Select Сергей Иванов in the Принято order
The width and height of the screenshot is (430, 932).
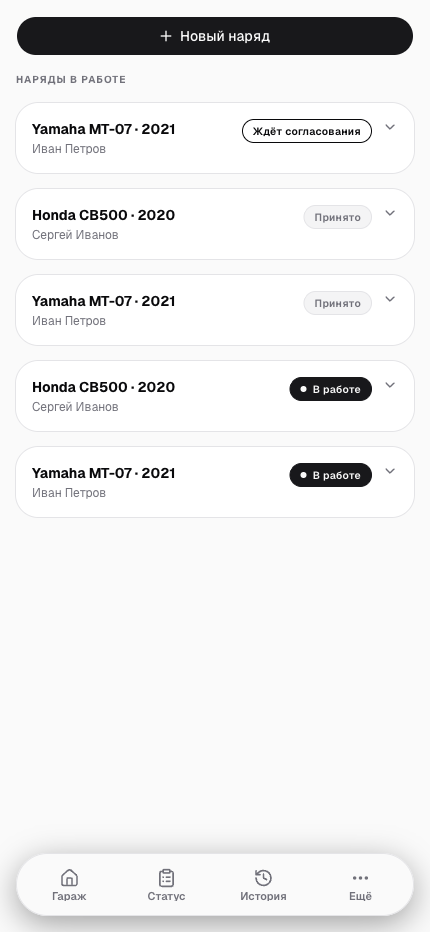coord(75,235)
